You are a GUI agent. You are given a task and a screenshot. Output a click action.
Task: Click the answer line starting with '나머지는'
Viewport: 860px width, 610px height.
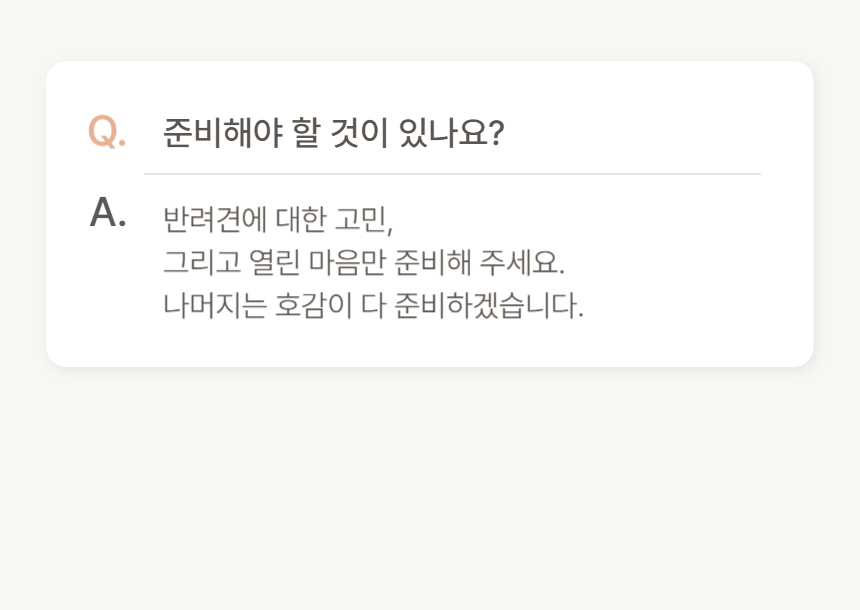(x=372, y=304)
